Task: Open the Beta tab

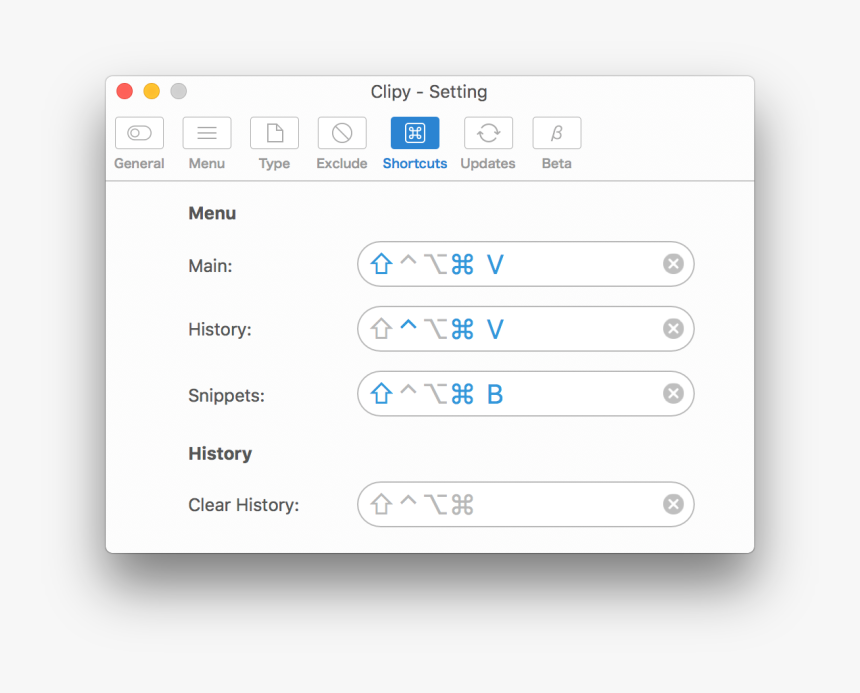Action: [x=557, y=143]
